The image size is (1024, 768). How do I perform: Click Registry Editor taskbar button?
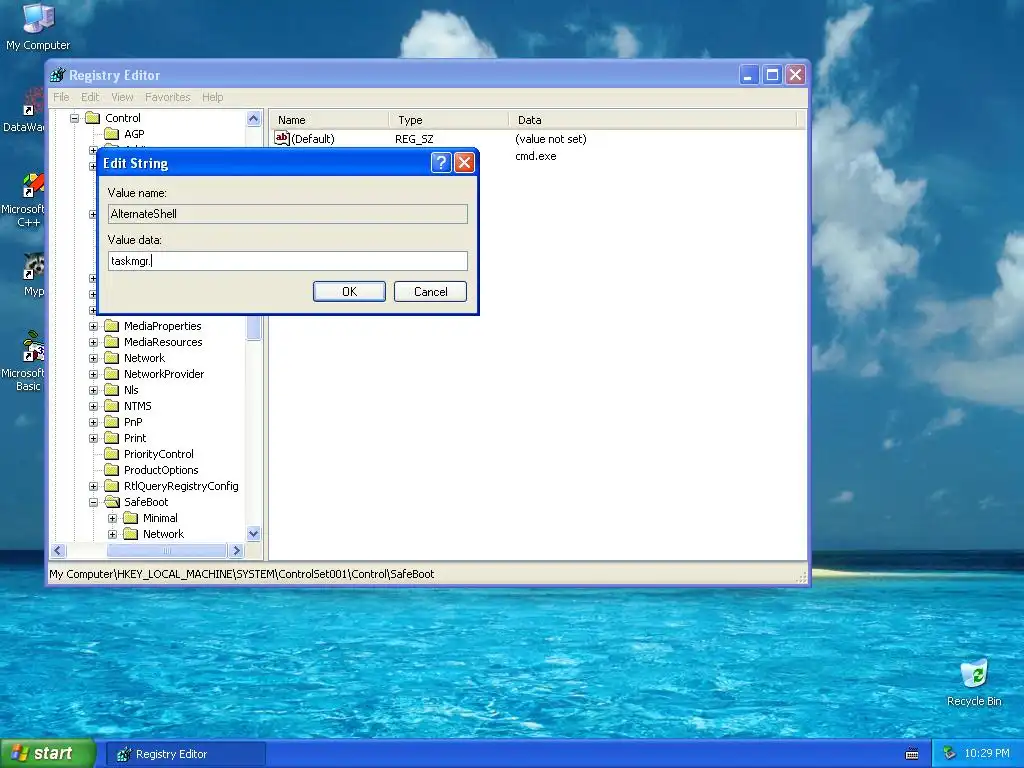pos(186,754)
